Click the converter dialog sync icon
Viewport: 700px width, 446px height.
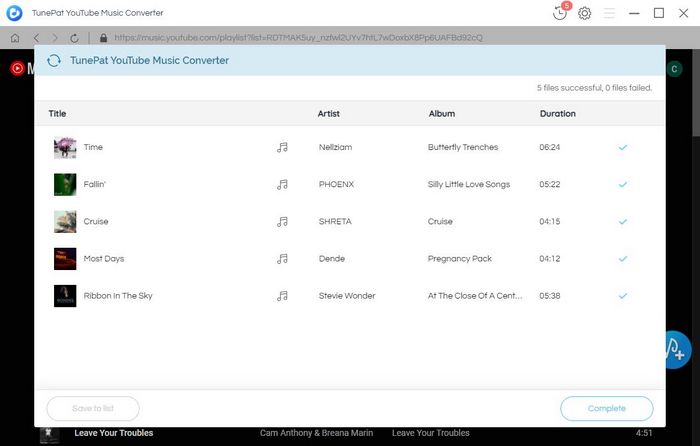[x=54, y=60]
